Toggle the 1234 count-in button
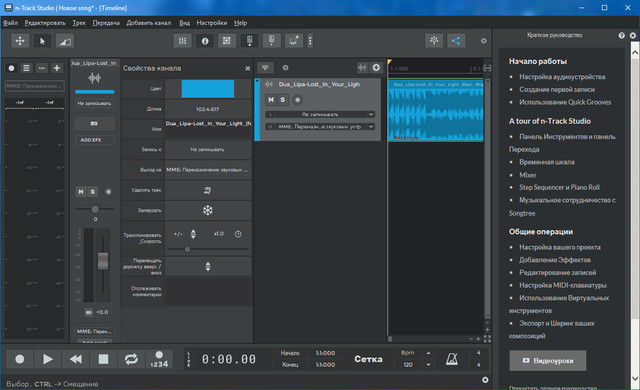The image size is (640, 390). [x=159, y=359]
